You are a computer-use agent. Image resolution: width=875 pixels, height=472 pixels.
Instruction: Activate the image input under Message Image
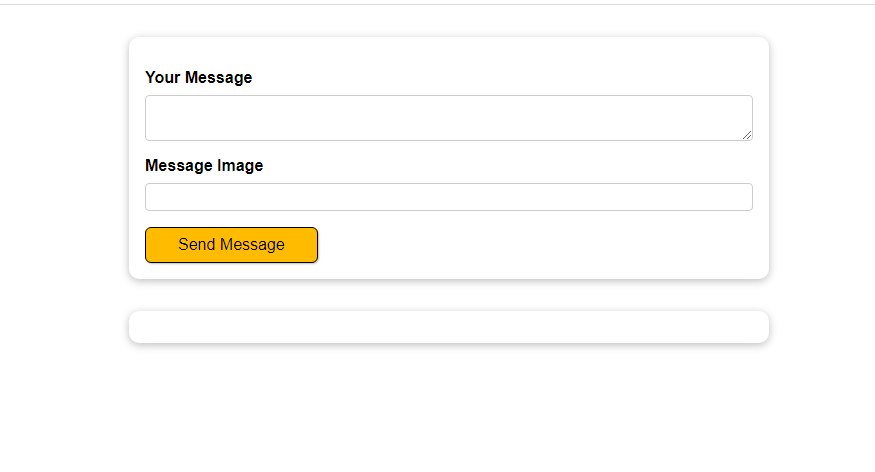click(x=448, y=197)
